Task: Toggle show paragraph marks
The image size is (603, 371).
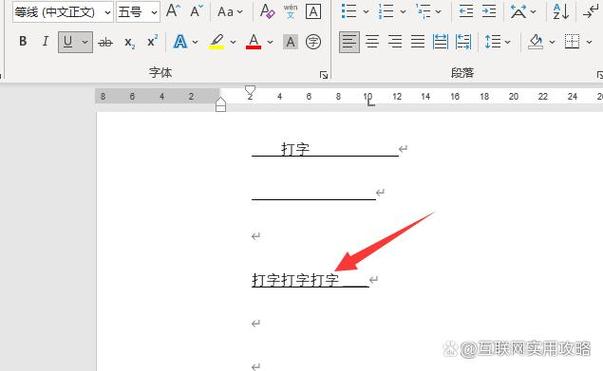Action: tap(591, 12)
